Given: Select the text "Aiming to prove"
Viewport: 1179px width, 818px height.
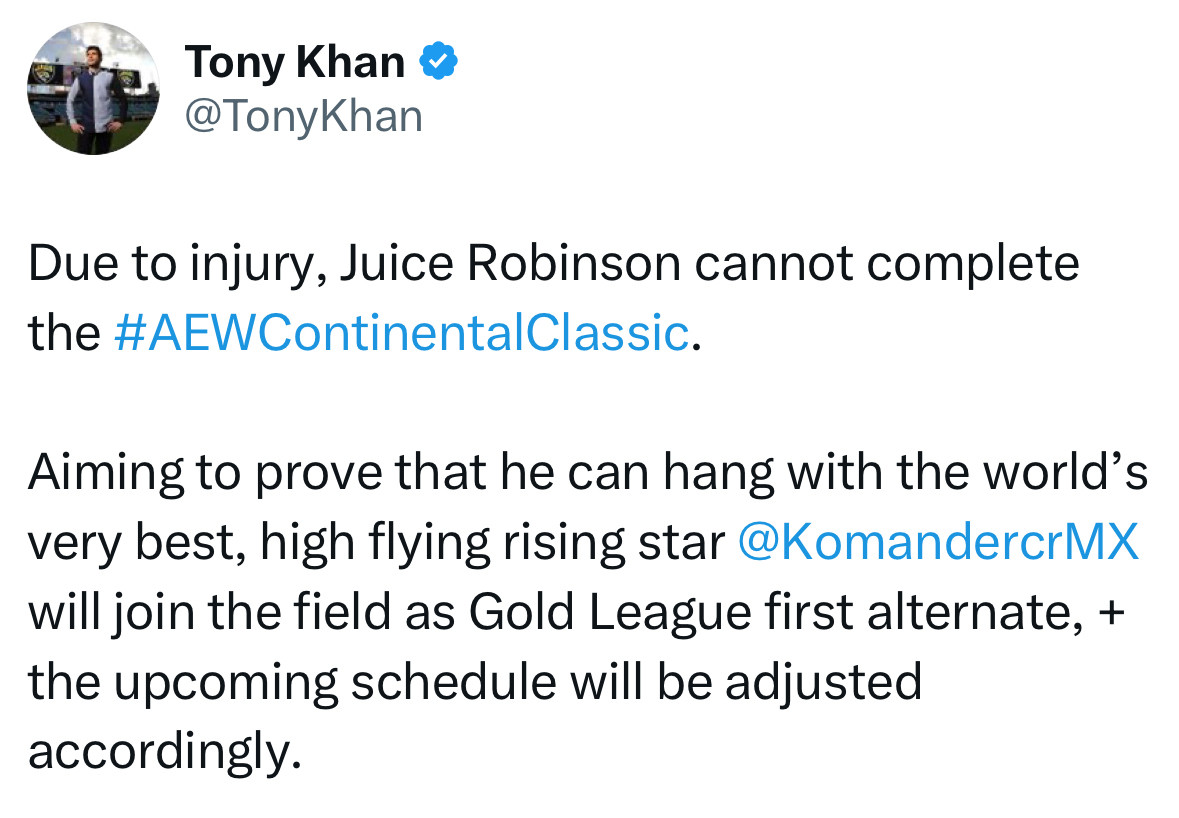Looking at the screenshot, I should (x=200, y=474).
